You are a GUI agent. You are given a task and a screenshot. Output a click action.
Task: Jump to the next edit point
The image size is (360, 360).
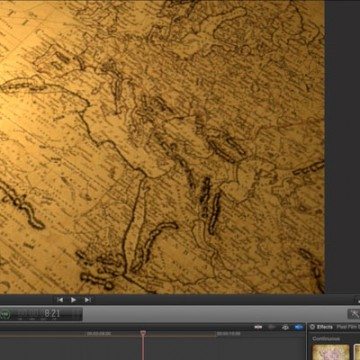pyautogui.click(x=88, y=300)
